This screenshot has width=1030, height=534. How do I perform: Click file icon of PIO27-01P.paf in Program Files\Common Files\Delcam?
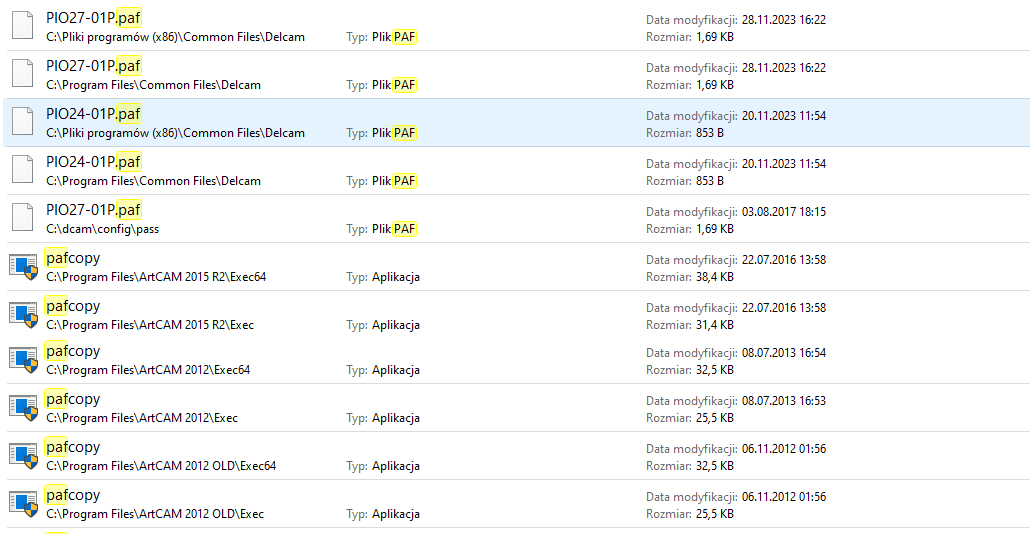pyautogui.click(x=22, y=73)
